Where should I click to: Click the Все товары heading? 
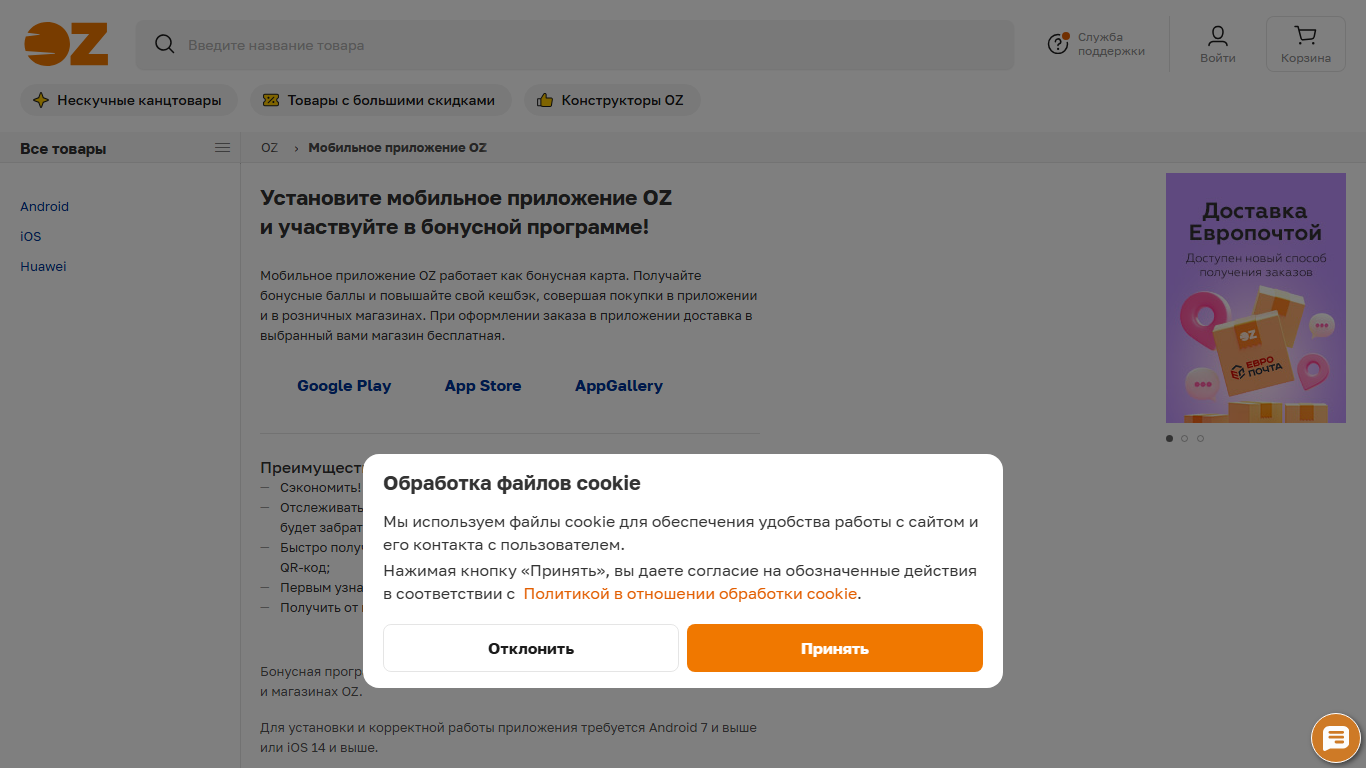(x=63, y=149)
